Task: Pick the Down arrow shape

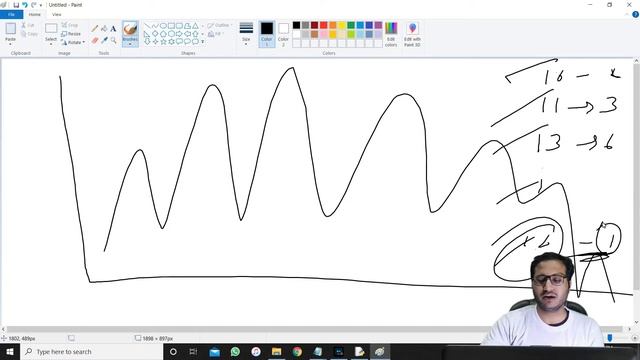Action: coord(147,42)
